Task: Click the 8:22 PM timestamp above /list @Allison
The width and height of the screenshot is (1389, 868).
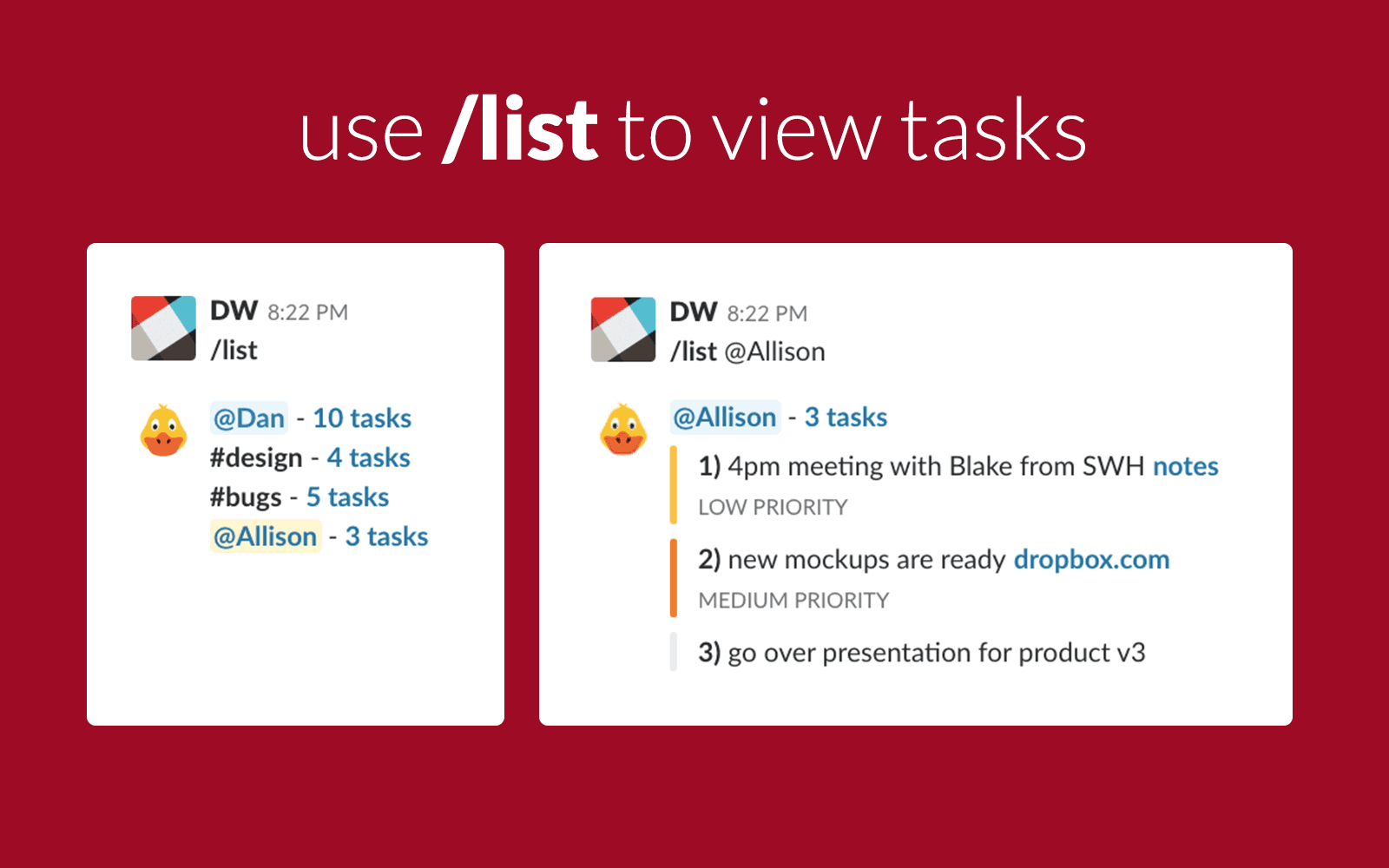Action: coord(767,313)
